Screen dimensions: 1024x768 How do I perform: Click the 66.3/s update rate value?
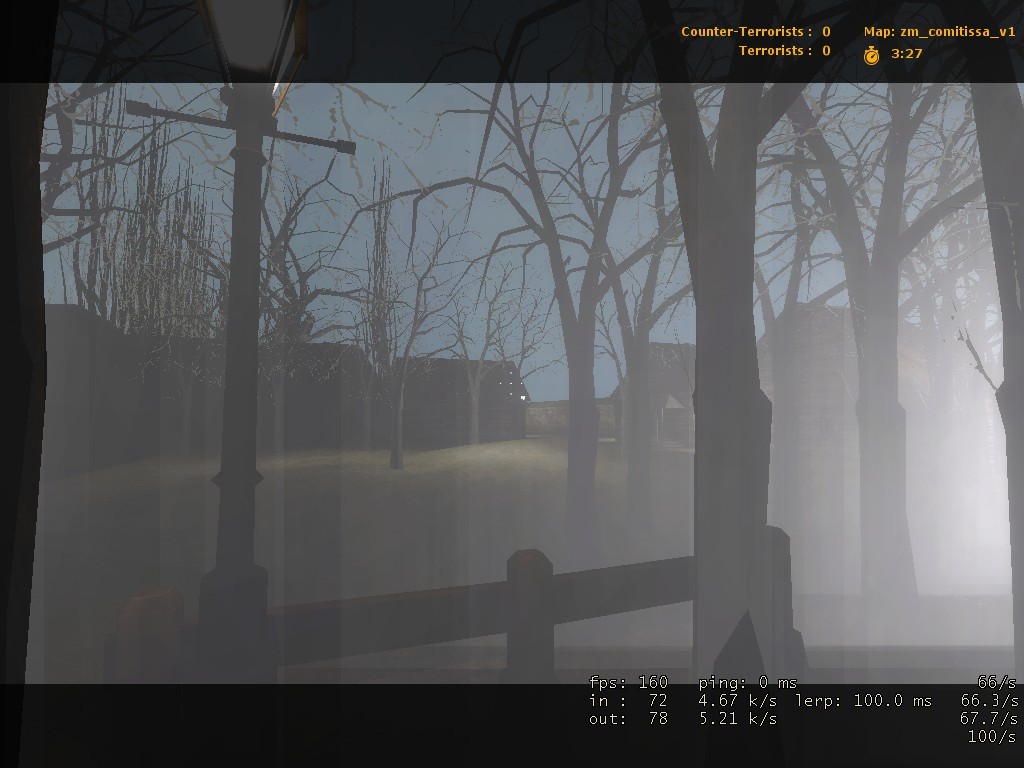tap(989, 701)
